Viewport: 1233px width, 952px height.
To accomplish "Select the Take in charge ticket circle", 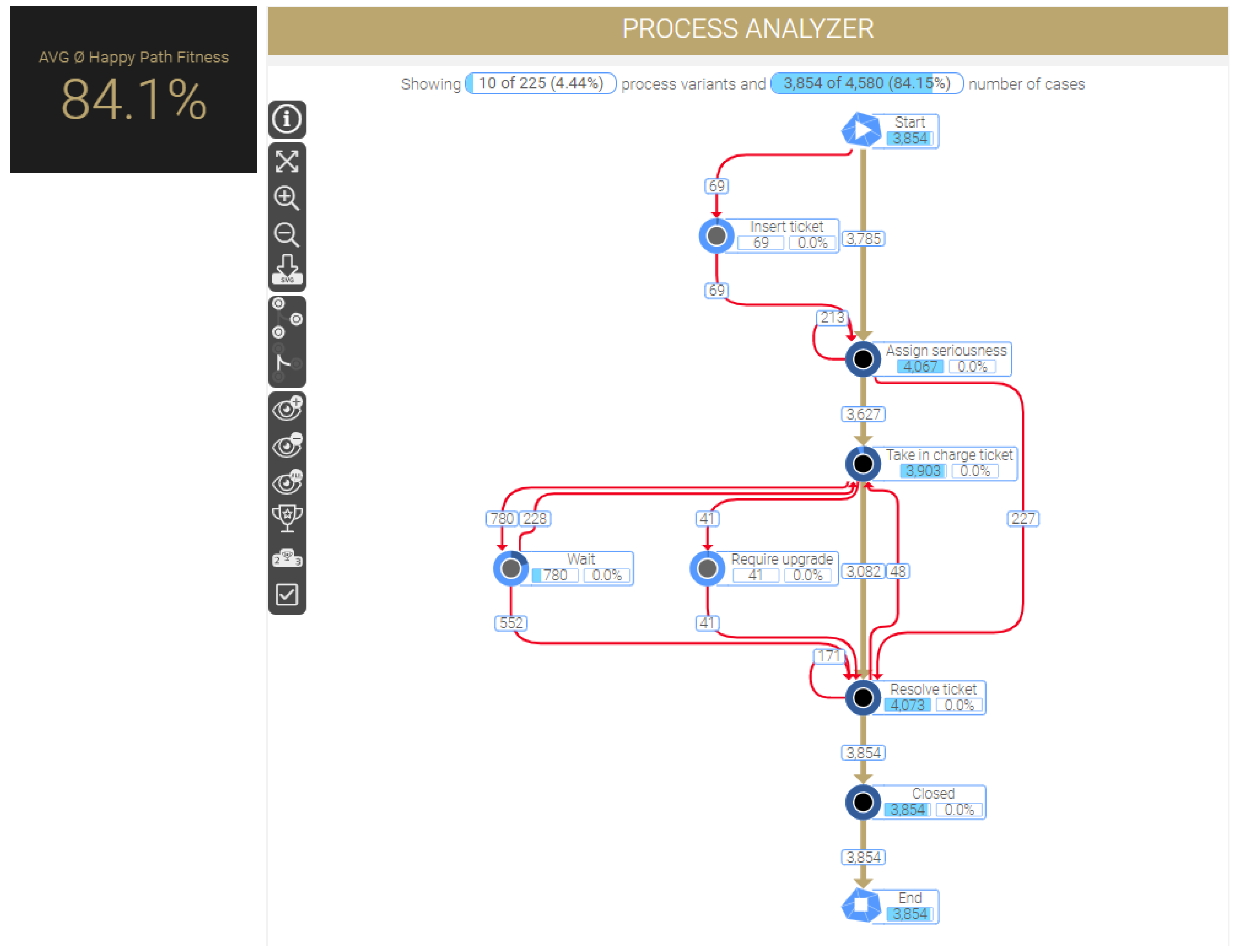I will pos(863,464).
